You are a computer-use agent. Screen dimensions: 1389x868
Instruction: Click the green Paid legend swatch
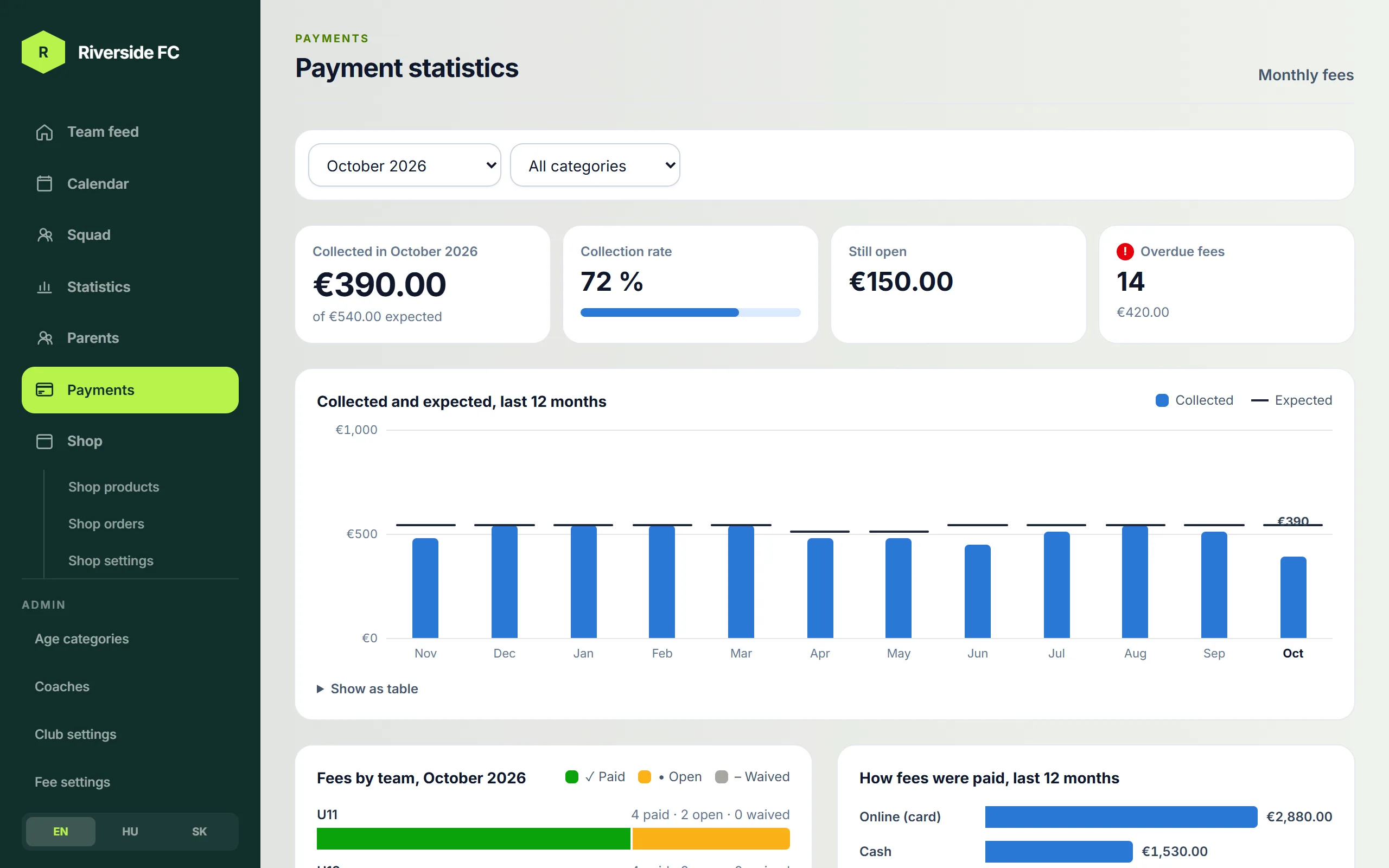tap(572, 777)
